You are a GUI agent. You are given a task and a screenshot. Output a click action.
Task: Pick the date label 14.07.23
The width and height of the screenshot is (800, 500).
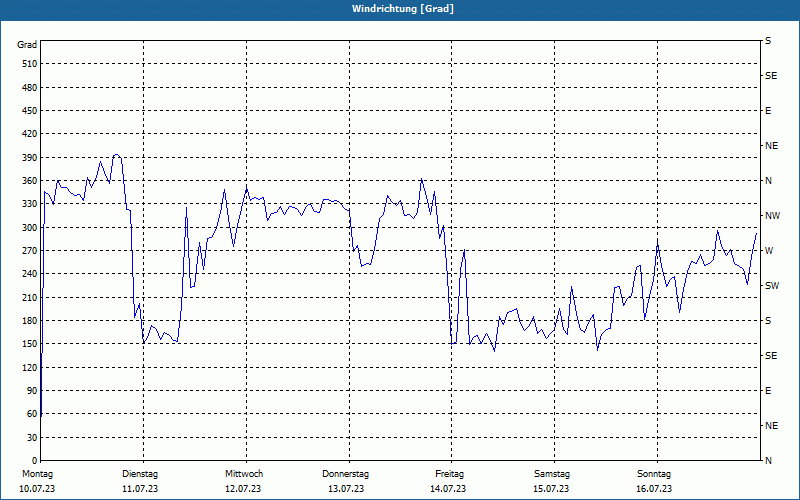click(448, 489)
